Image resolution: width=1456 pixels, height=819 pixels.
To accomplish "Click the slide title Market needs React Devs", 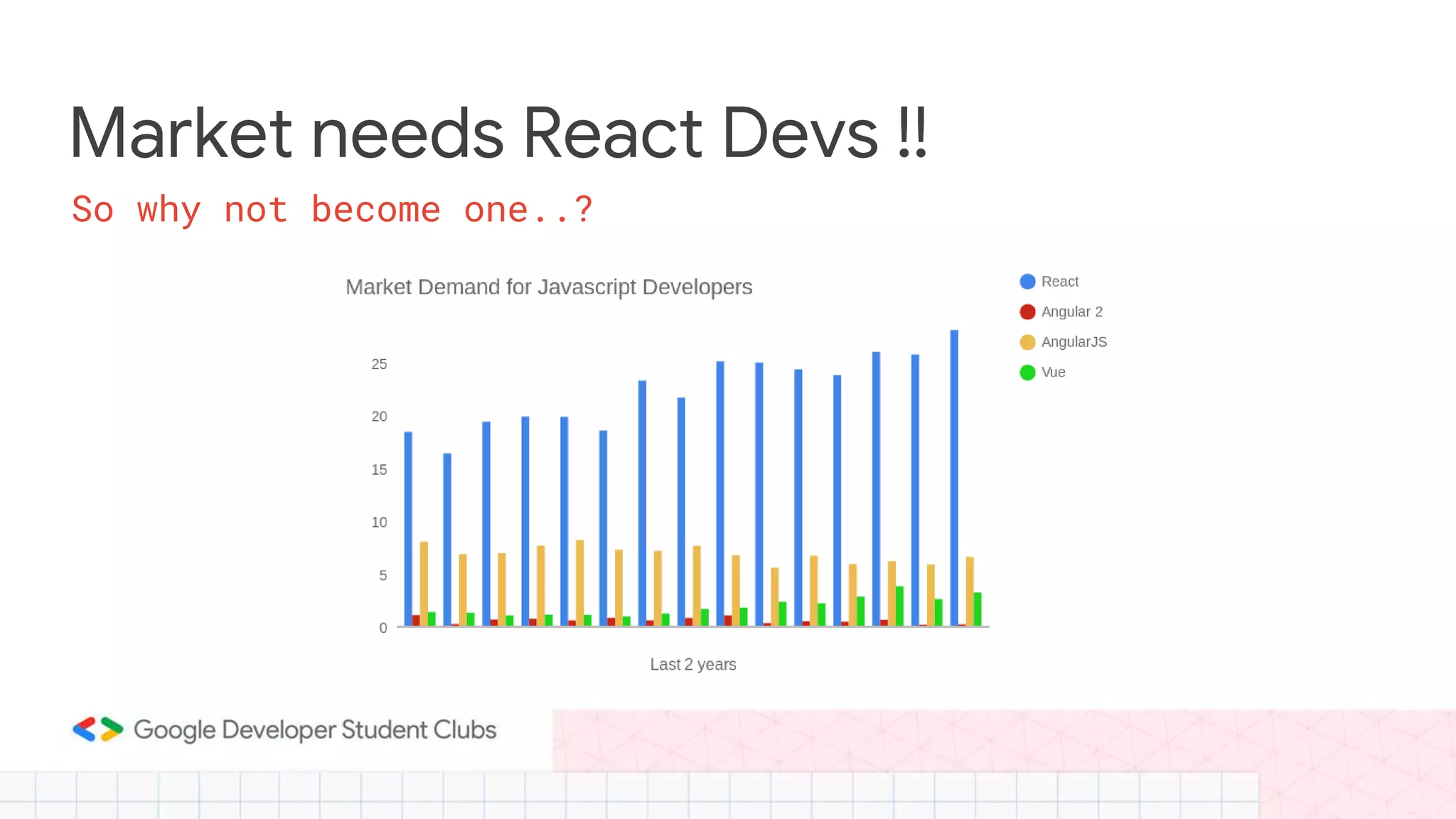I will coord(499,134).
